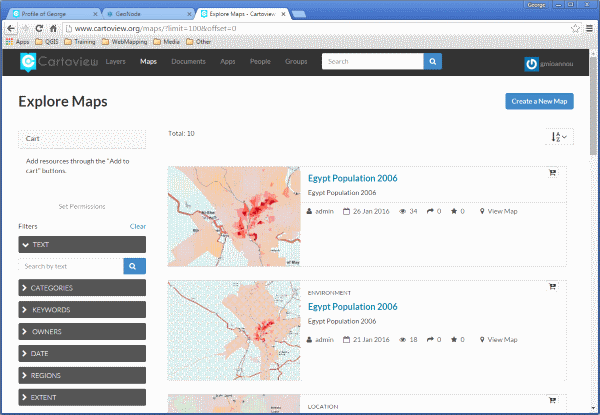Open the Environment map thumbnail
The width and height of the screenshot is (600, 415).
coord(234,330)
